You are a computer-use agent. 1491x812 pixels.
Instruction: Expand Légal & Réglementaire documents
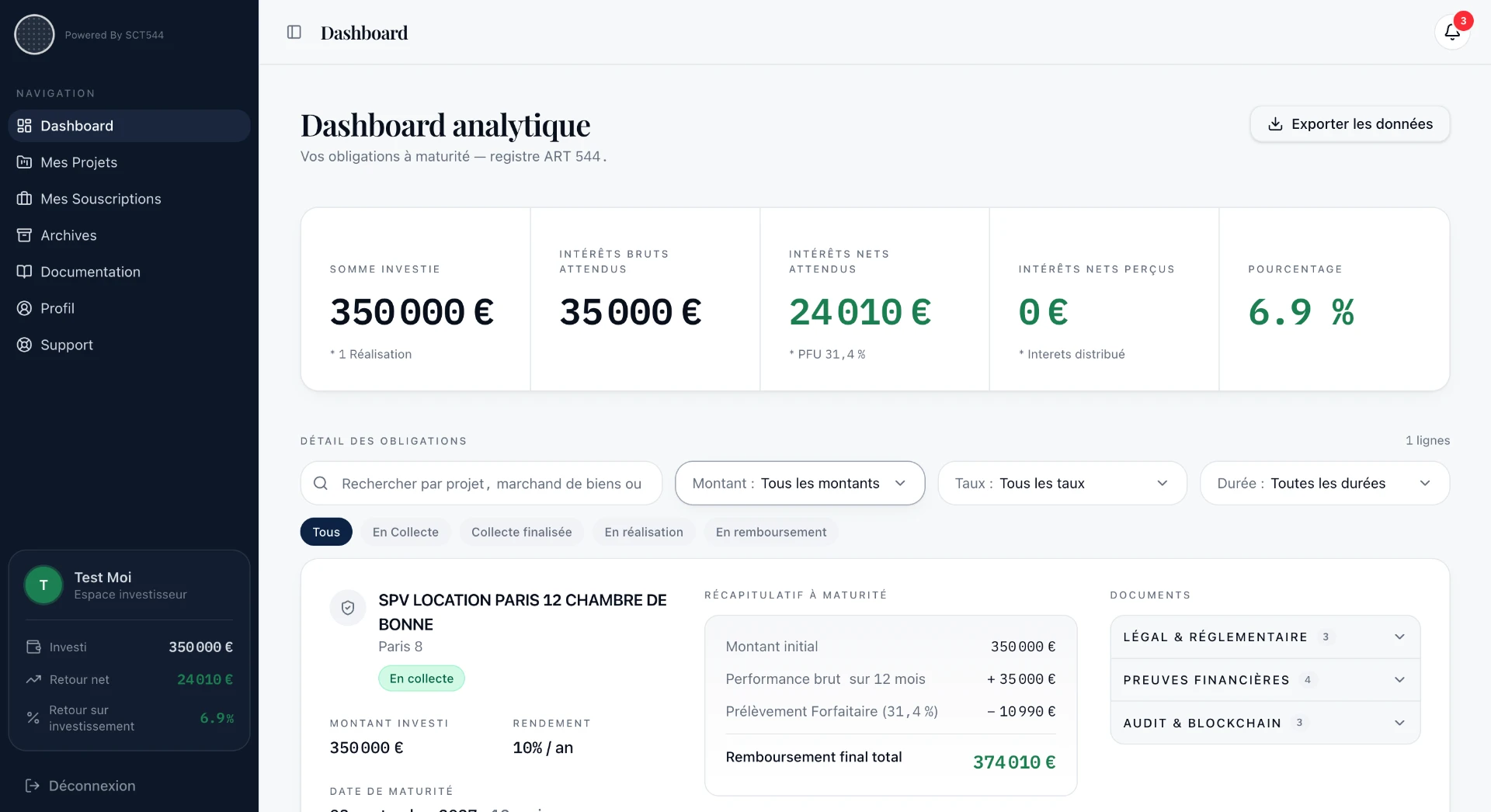pos(1265,637)
